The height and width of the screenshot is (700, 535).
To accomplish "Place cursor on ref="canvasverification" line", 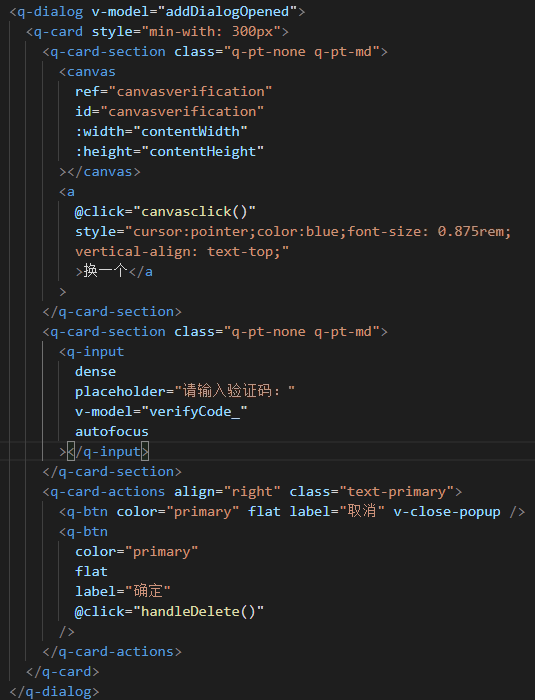I will coord(173,92).
